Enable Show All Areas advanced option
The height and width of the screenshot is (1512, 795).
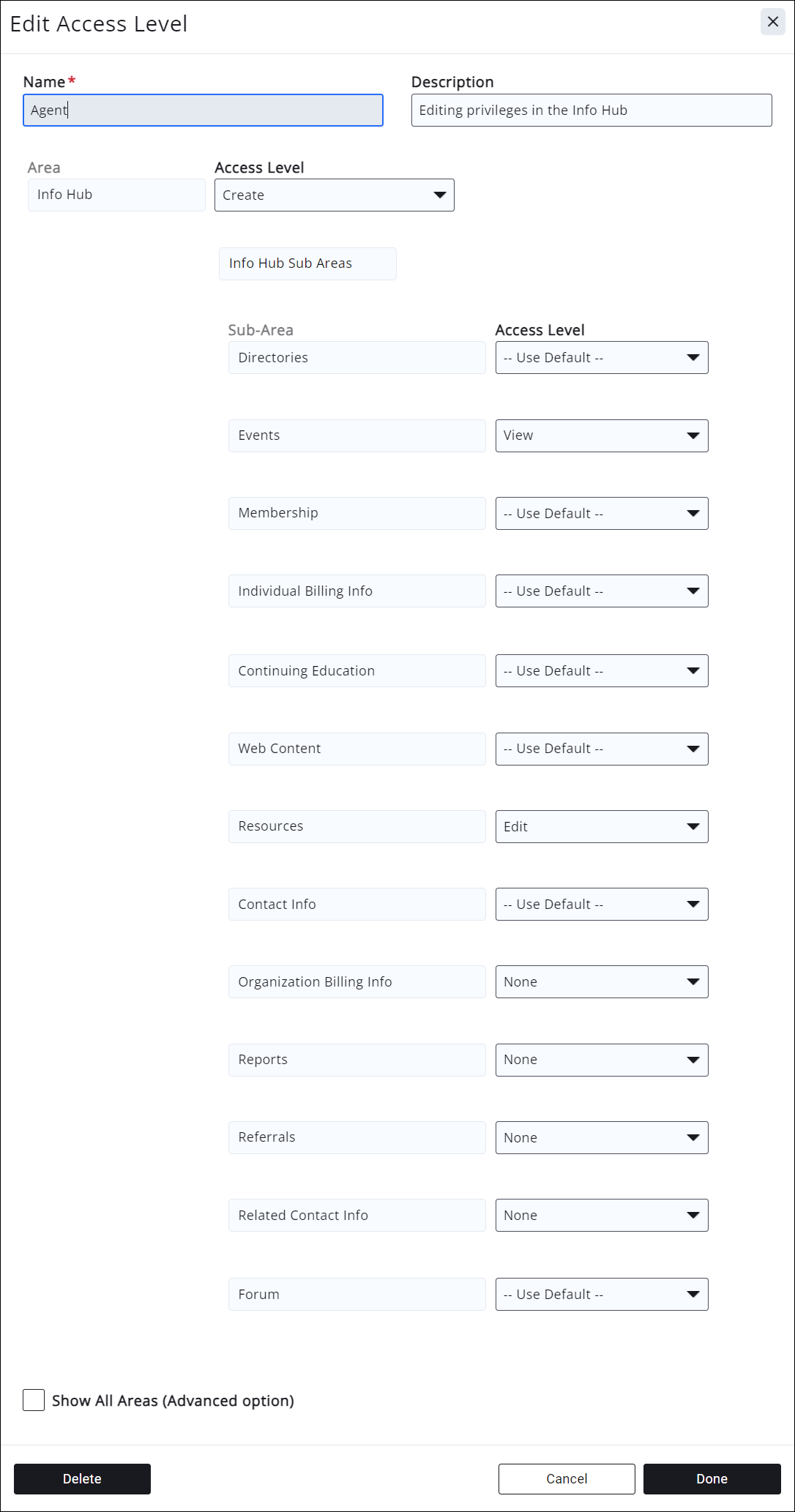click(34, 1400)
